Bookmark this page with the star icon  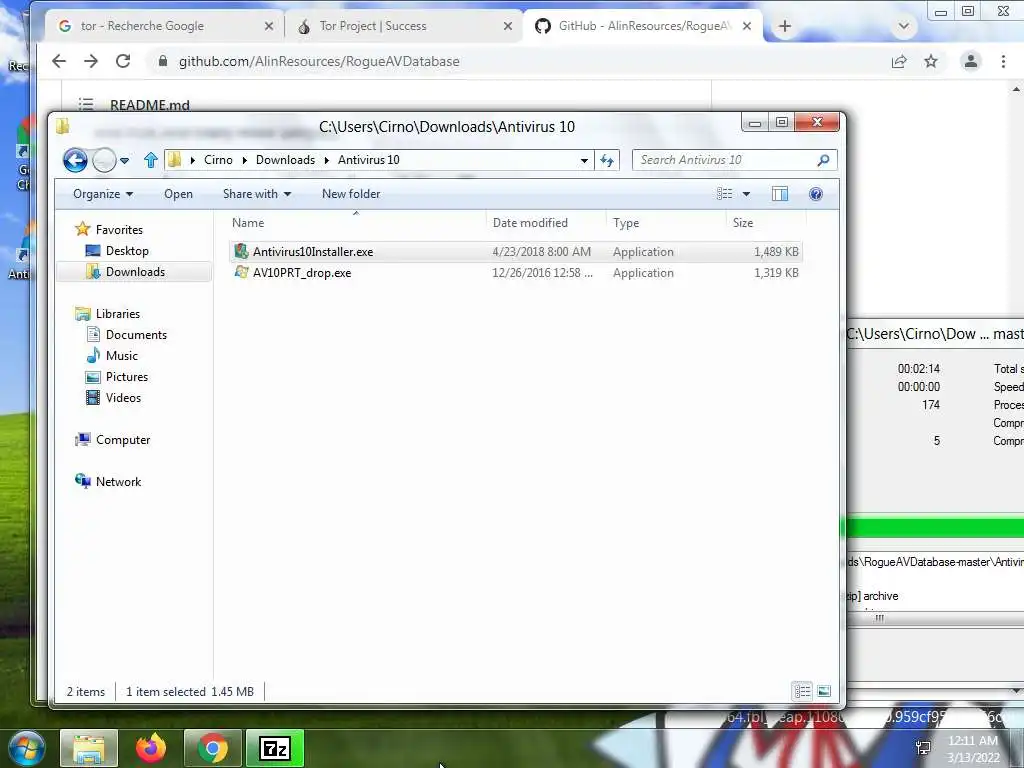931,61
